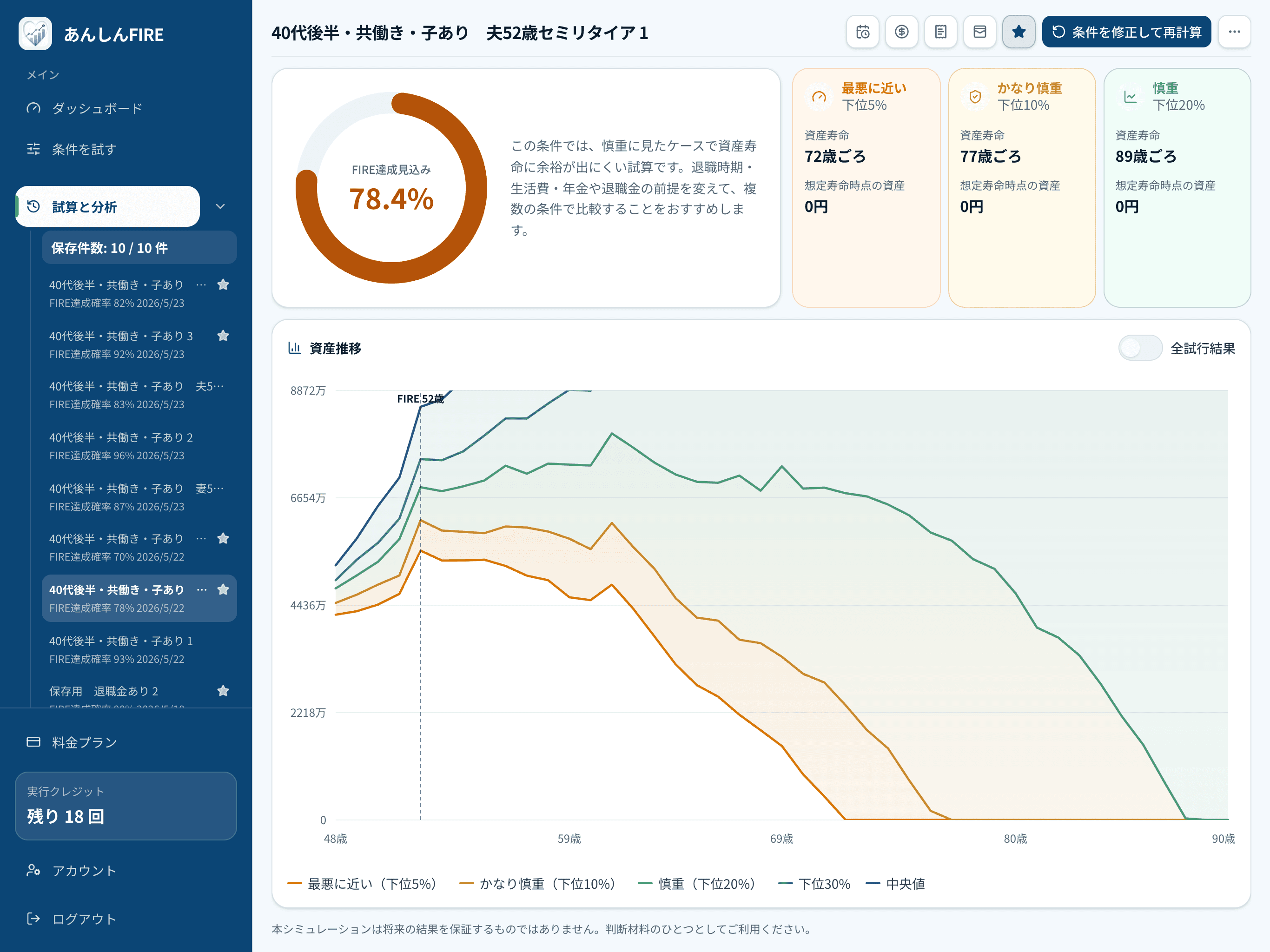Open ellipsis menu for 82% saved scenario
This screenshot has height=952, width=1270.
coord(201,285)
